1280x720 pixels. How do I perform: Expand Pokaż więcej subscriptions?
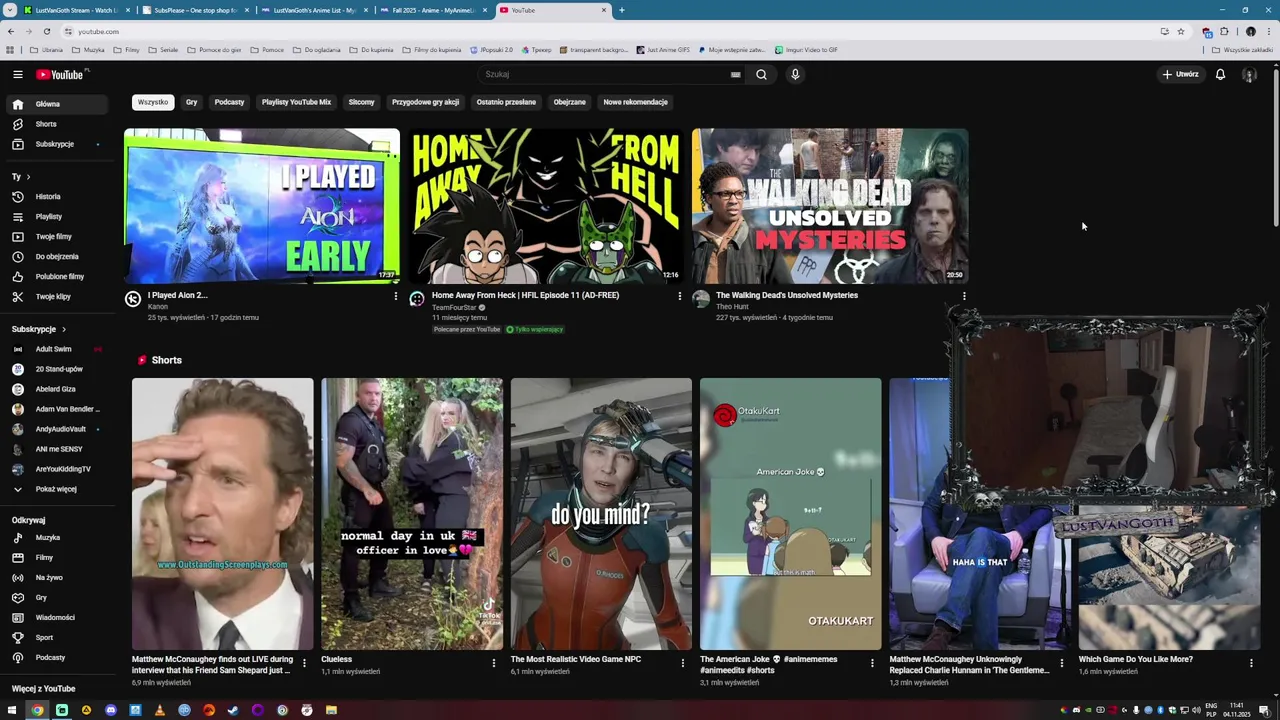click(56, 489)
